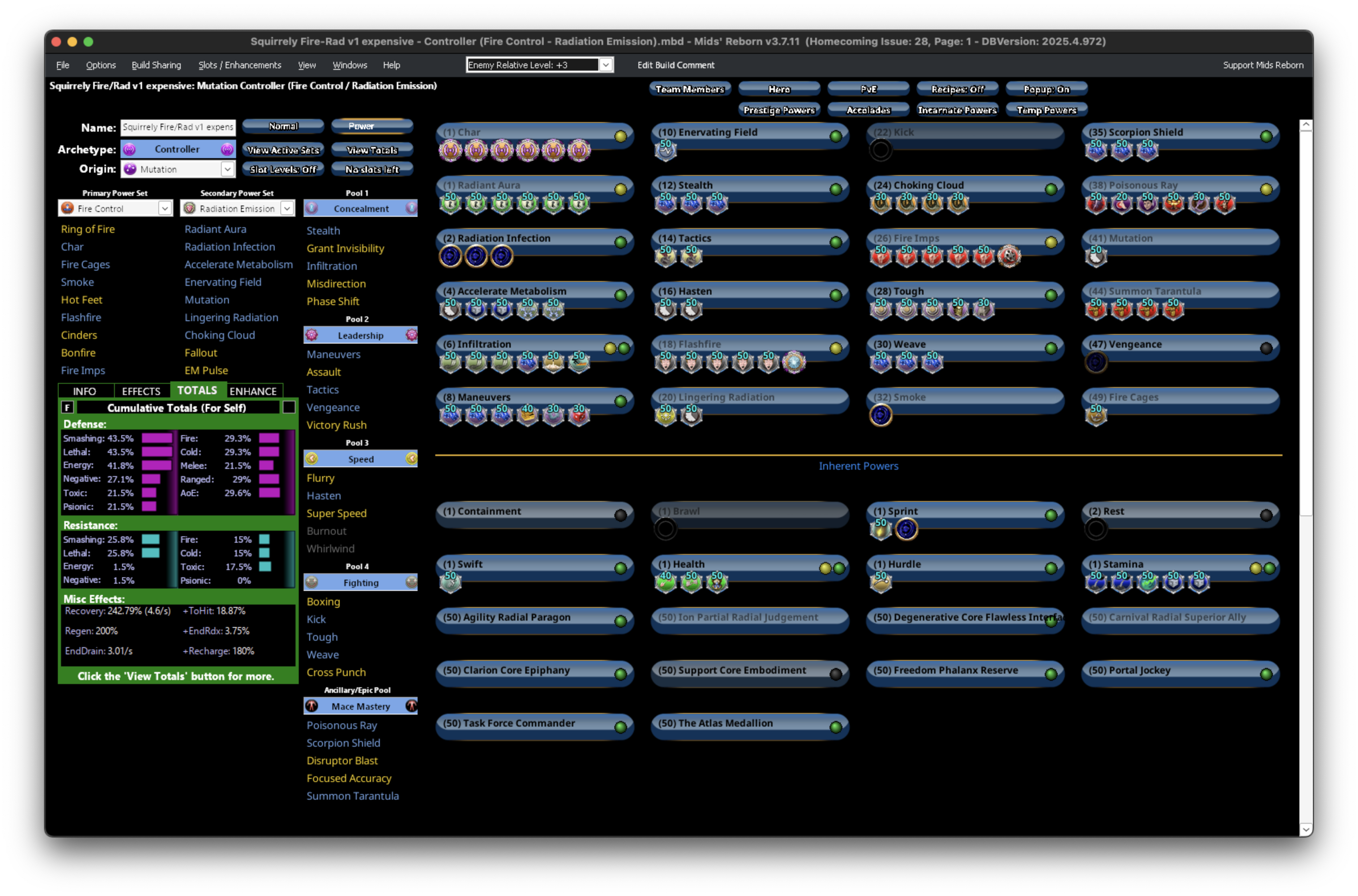Open the Enemy Relative Level dropdown
Screen dimensions: 1358x896
point(605,65)
